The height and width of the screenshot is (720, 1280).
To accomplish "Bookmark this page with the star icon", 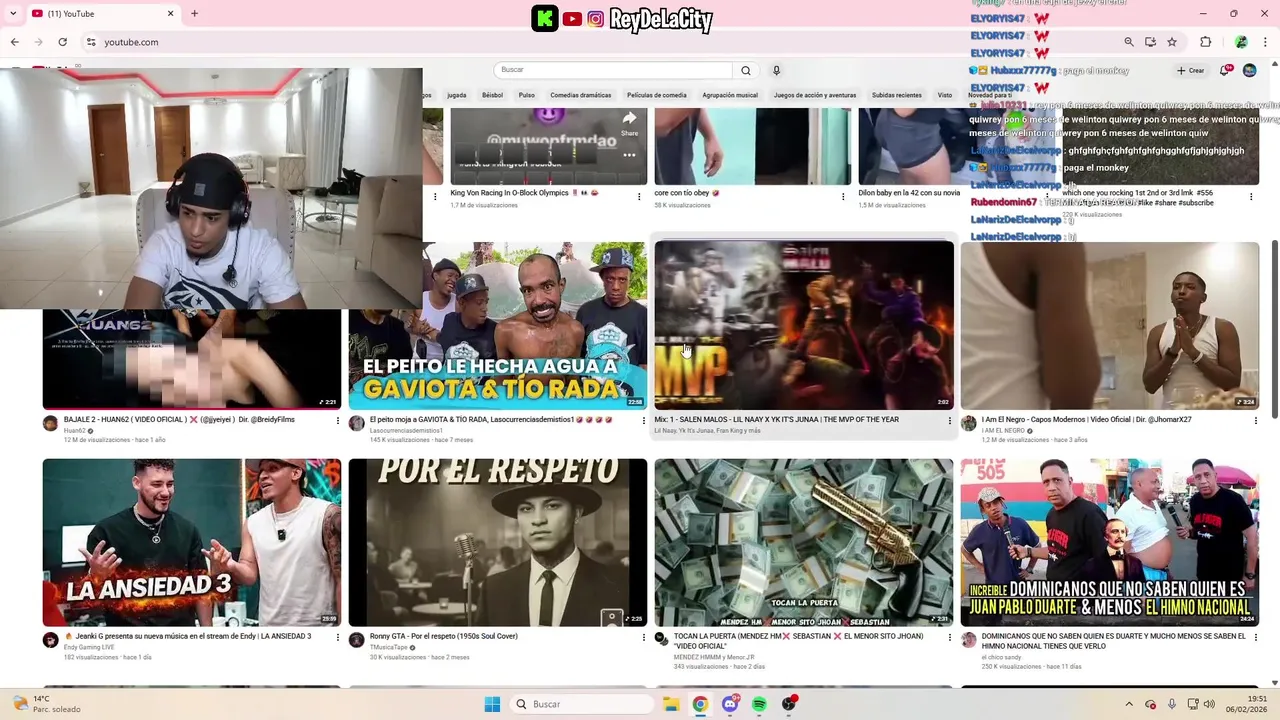I will [x=1172, y=42].
